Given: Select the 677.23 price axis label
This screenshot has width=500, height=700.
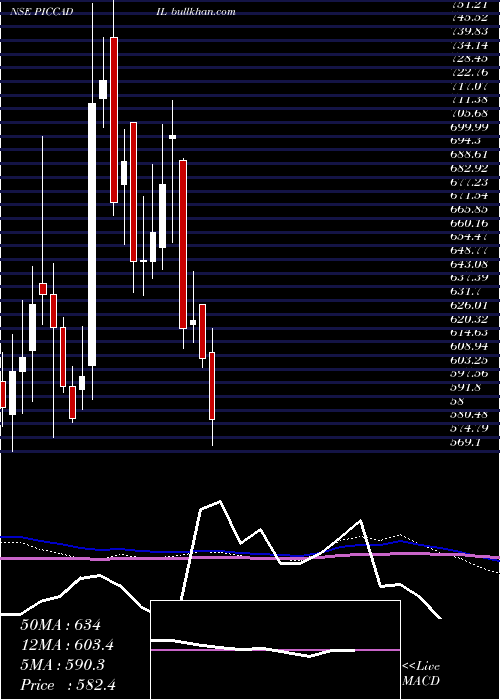Looking at the screenshot, I should (x=469, y=182).
